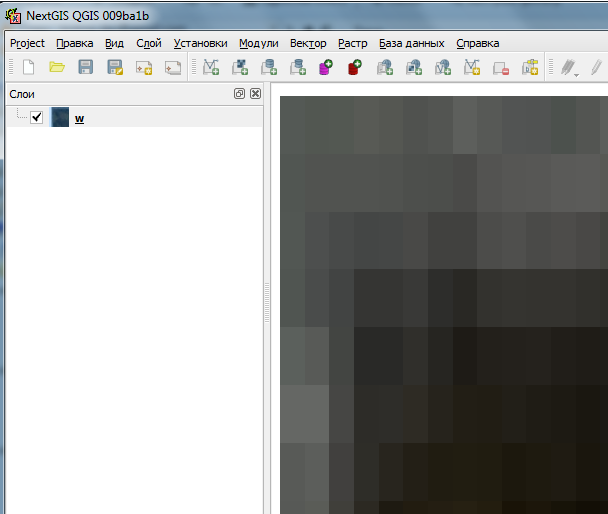Open project with yellow folder icon
Image resolution: width=608 pixels, height=514 pixels.
(x=57, y=67)
